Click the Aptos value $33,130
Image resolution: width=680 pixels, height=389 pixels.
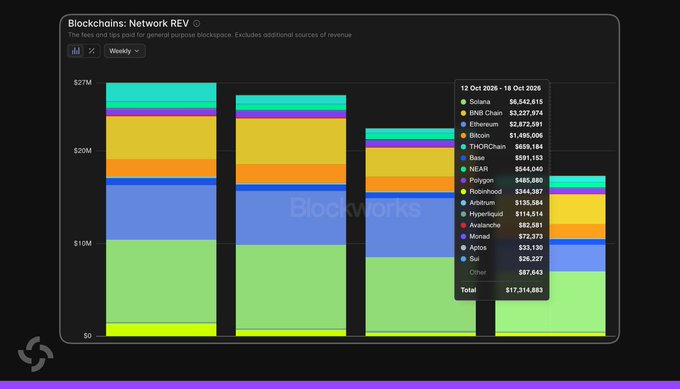pos(531,248)
